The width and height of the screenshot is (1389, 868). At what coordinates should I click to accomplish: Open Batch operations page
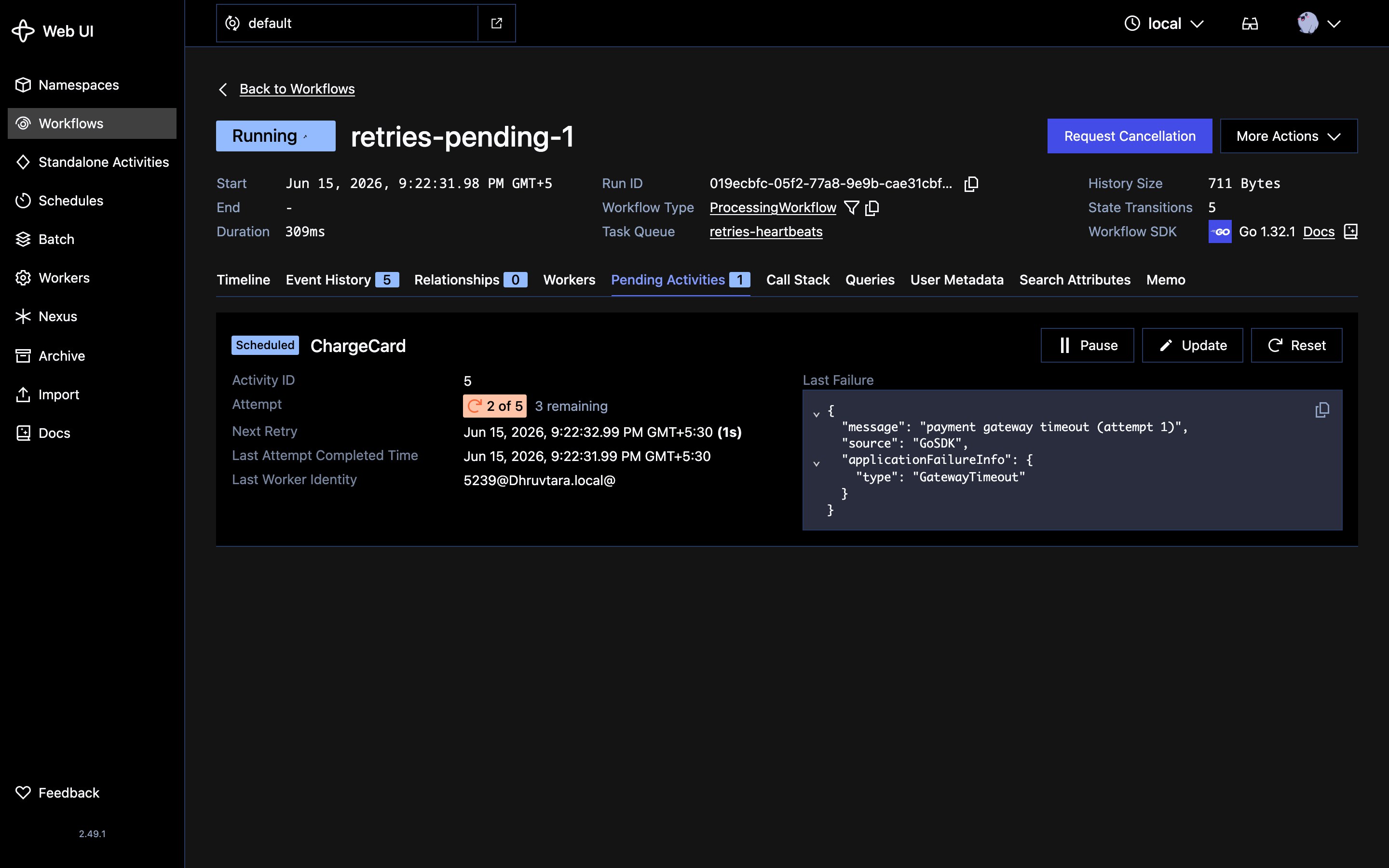(x=92, y=239)
